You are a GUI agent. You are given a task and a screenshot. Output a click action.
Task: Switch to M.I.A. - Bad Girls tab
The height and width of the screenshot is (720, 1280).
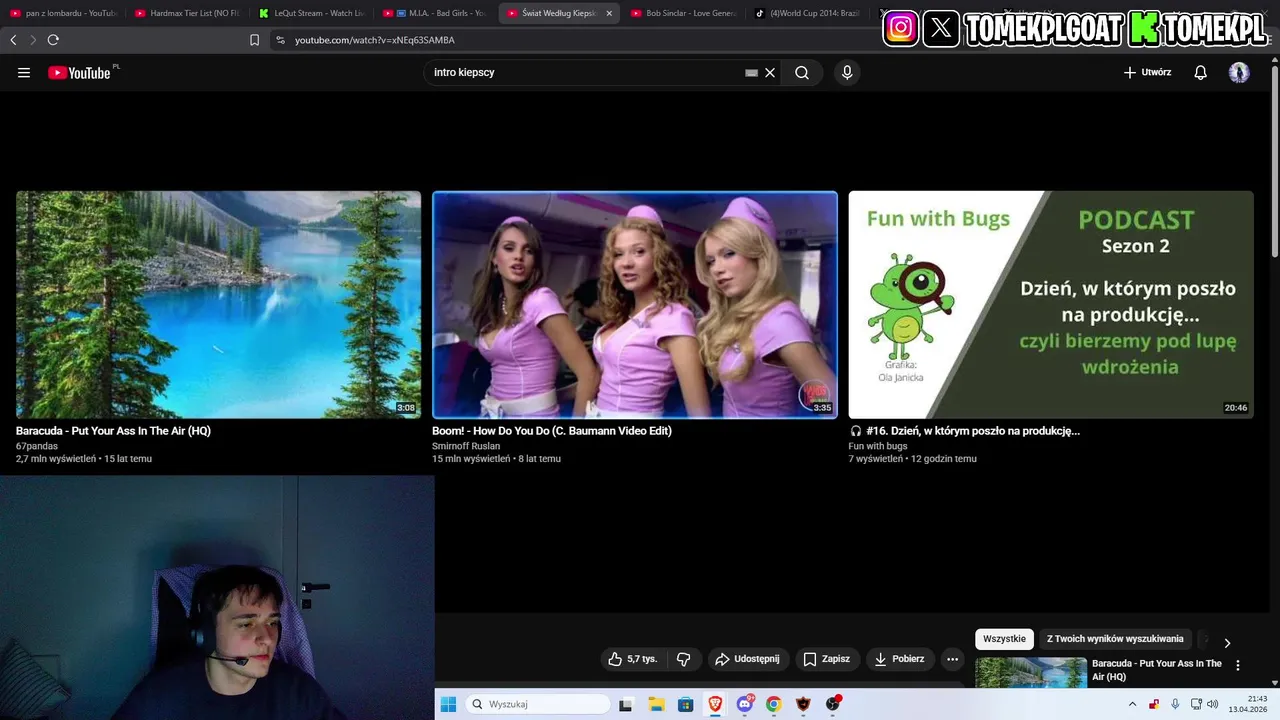click(x=435, y=13)
